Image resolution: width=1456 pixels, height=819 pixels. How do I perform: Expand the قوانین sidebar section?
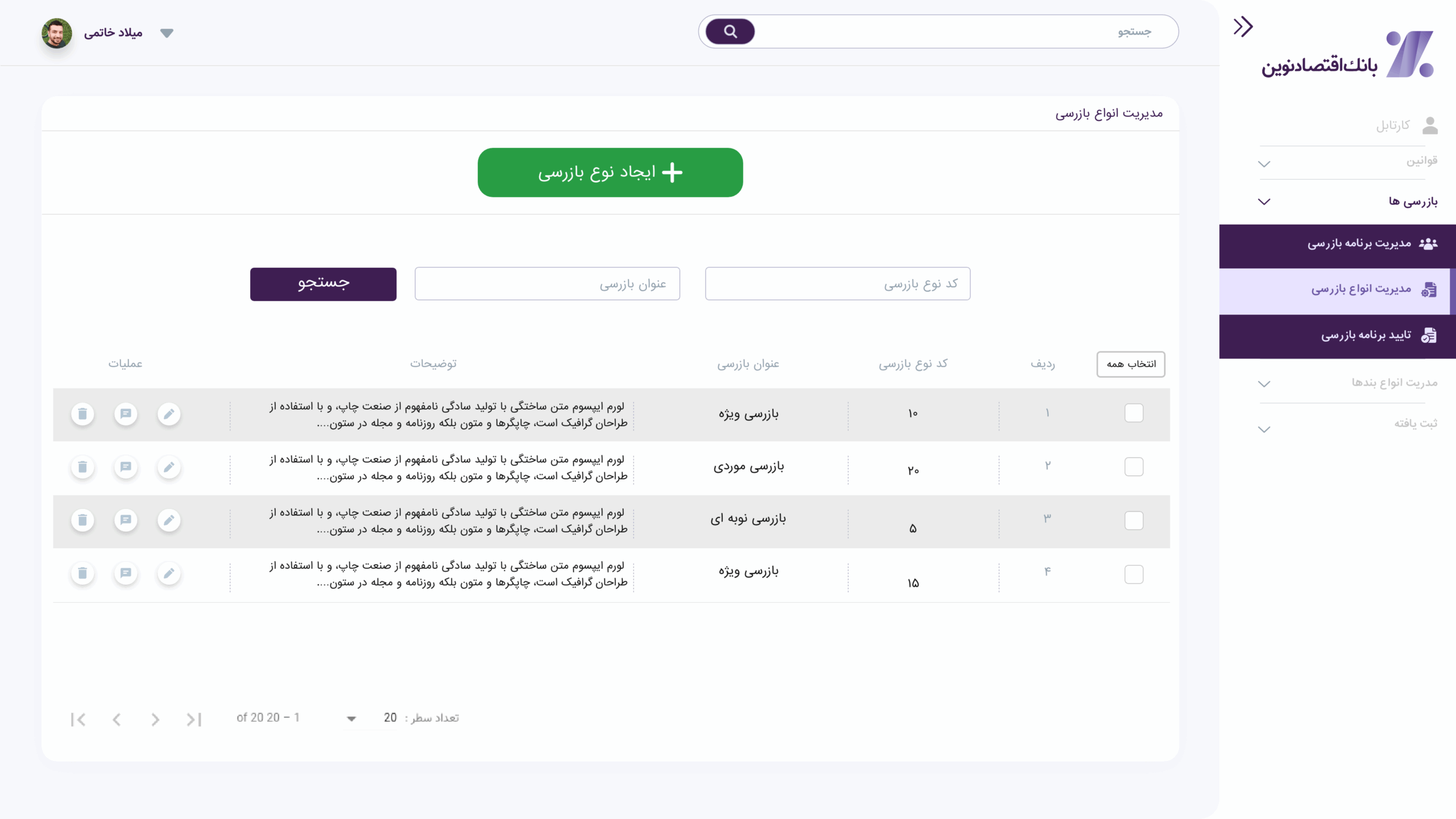1264,164
